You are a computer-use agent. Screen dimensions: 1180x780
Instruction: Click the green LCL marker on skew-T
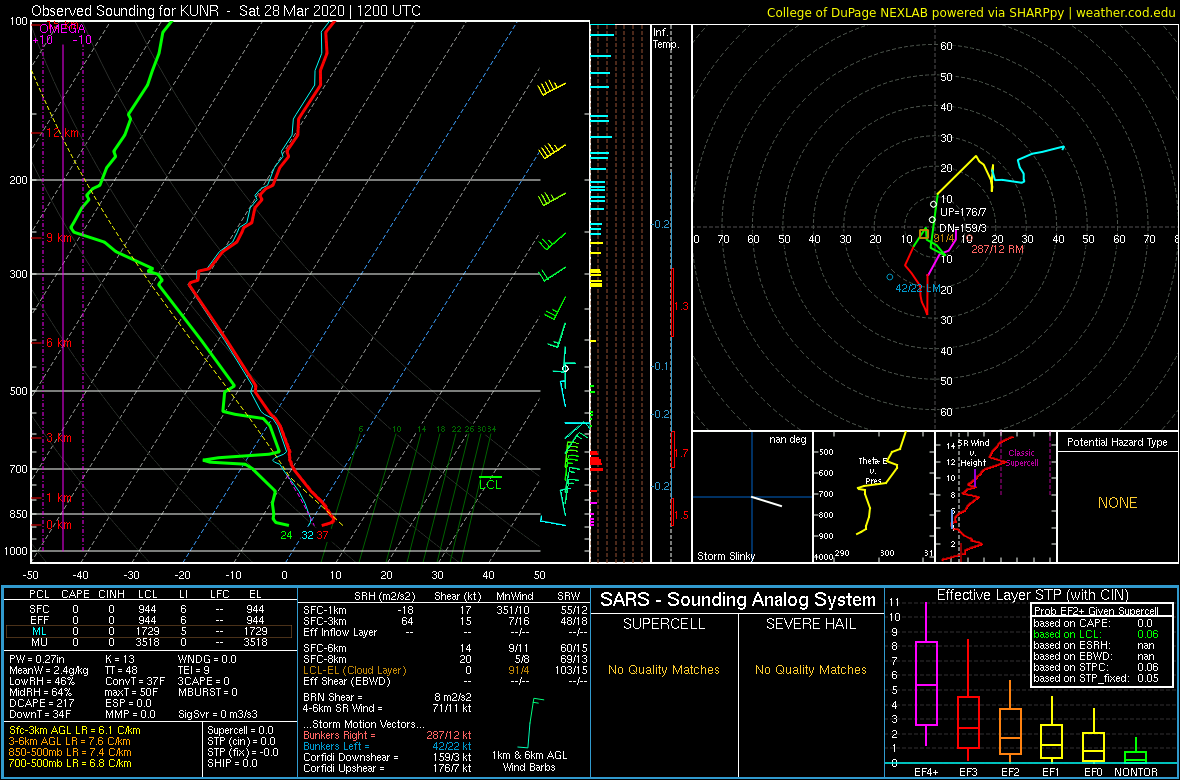[x=490, y=484]
